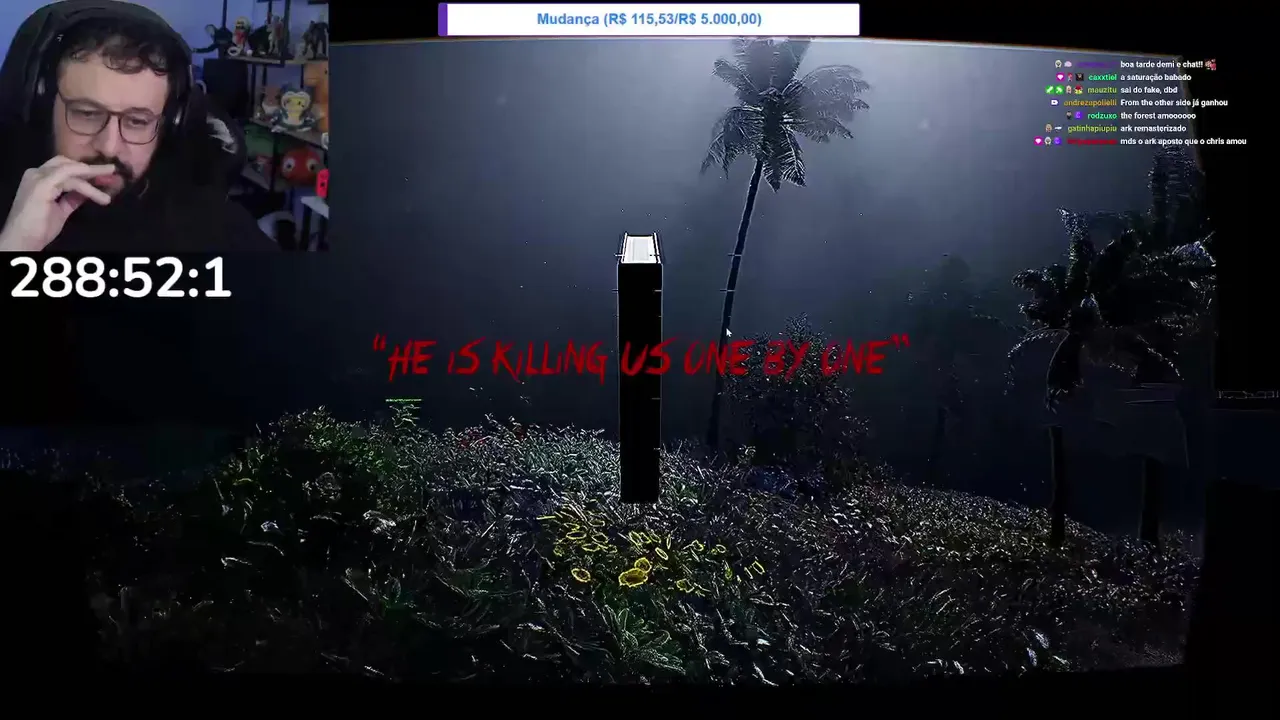
Task: Click username andrezapolielli in chat
Action: click(x=1090, y=103)
